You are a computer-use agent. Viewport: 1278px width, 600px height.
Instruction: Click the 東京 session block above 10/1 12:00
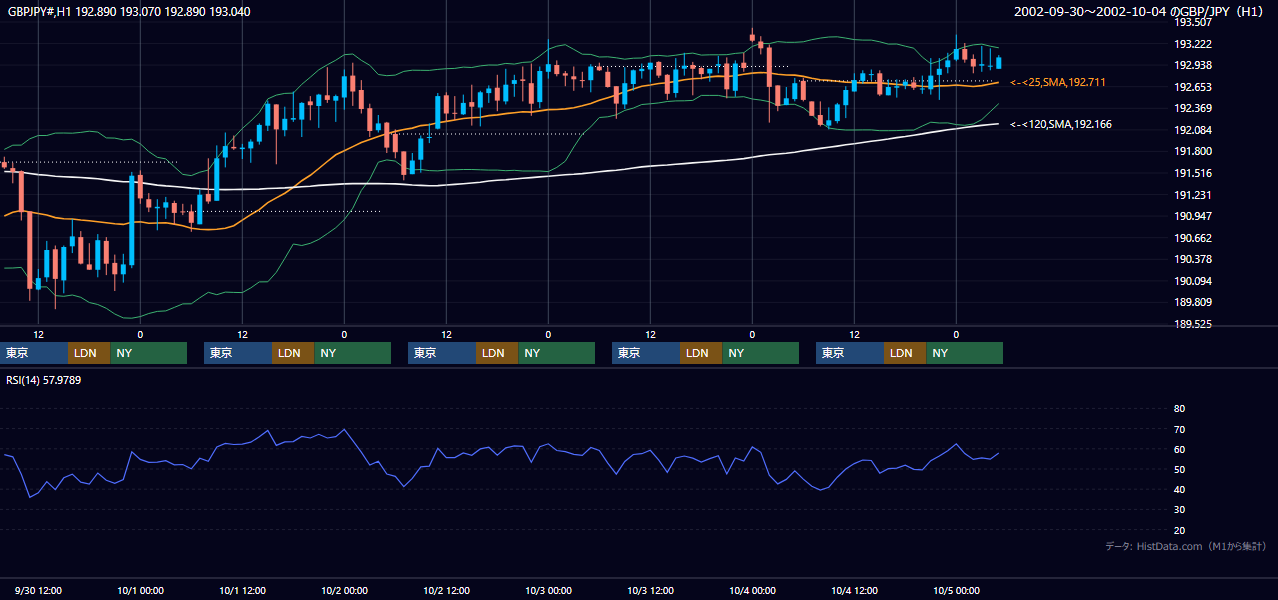[238, 353]
